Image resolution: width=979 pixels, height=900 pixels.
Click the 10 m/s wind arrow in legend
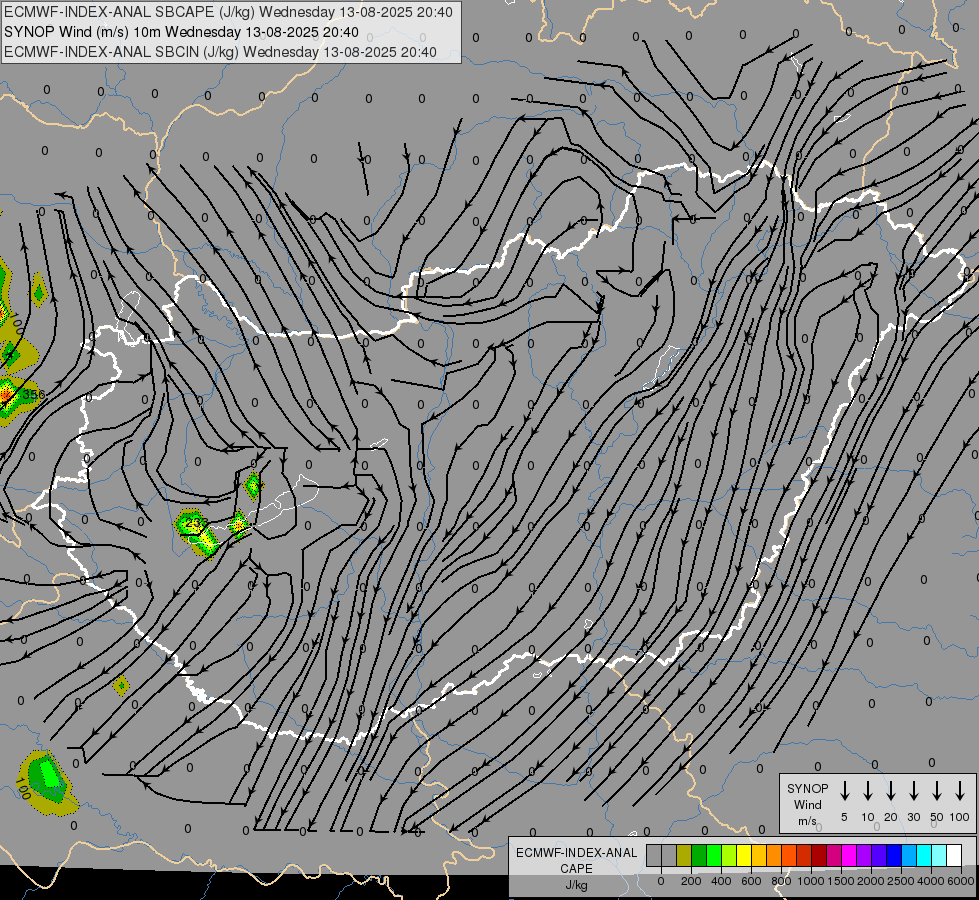868,791
